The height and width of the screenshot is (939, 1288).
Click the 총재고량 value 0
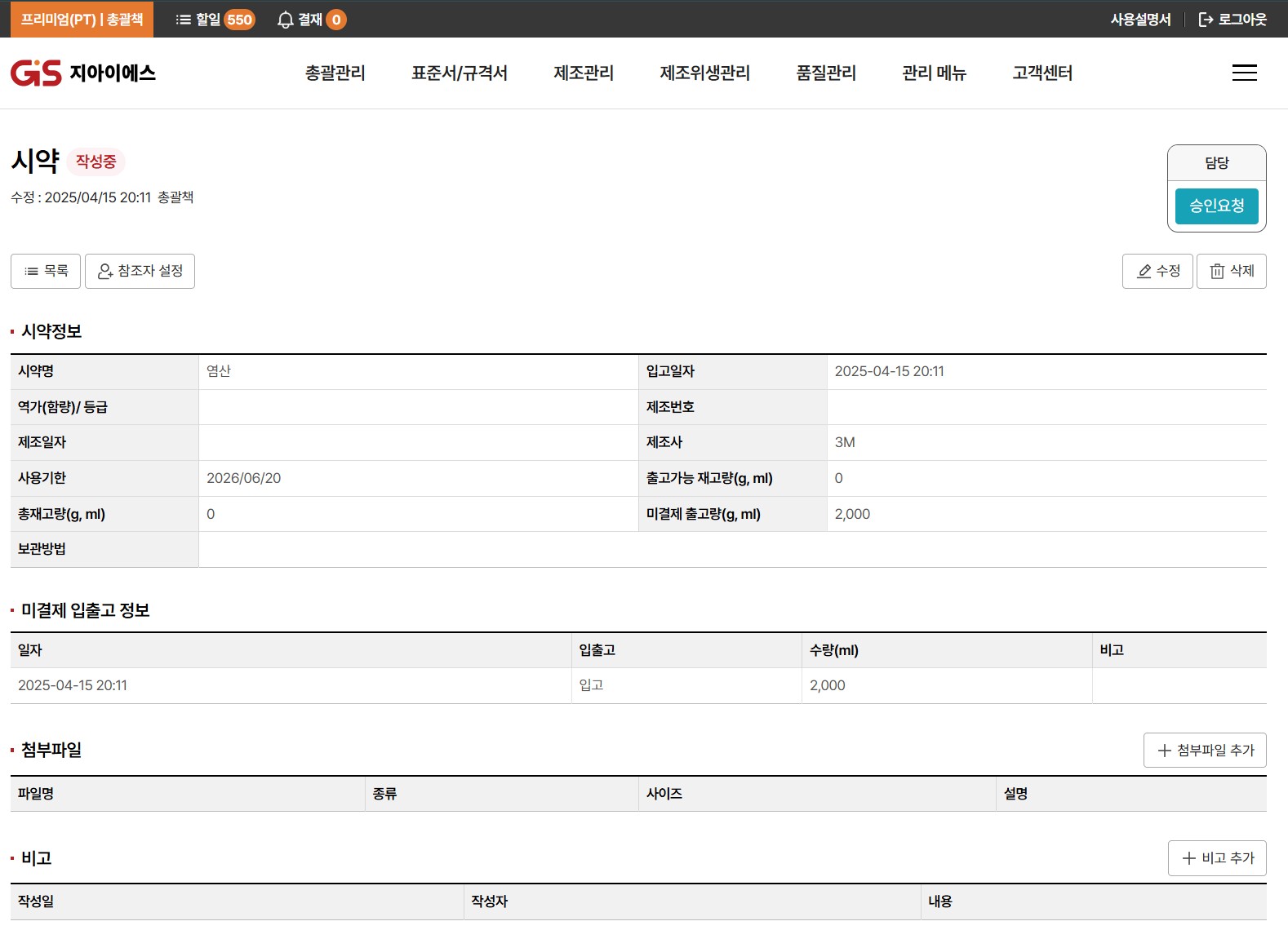pyautogui.click(x=211, y=514)
